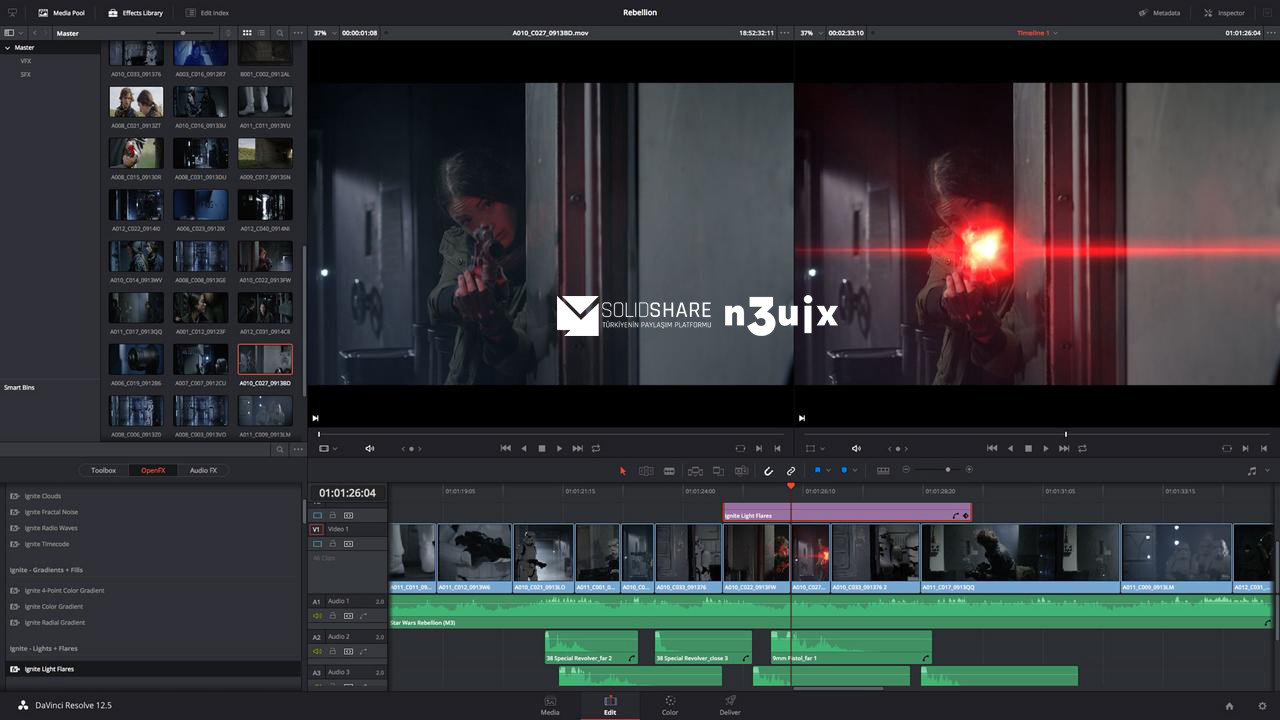
Task: Click Match Frame icon in source viewer
Action: click(740, 449)
